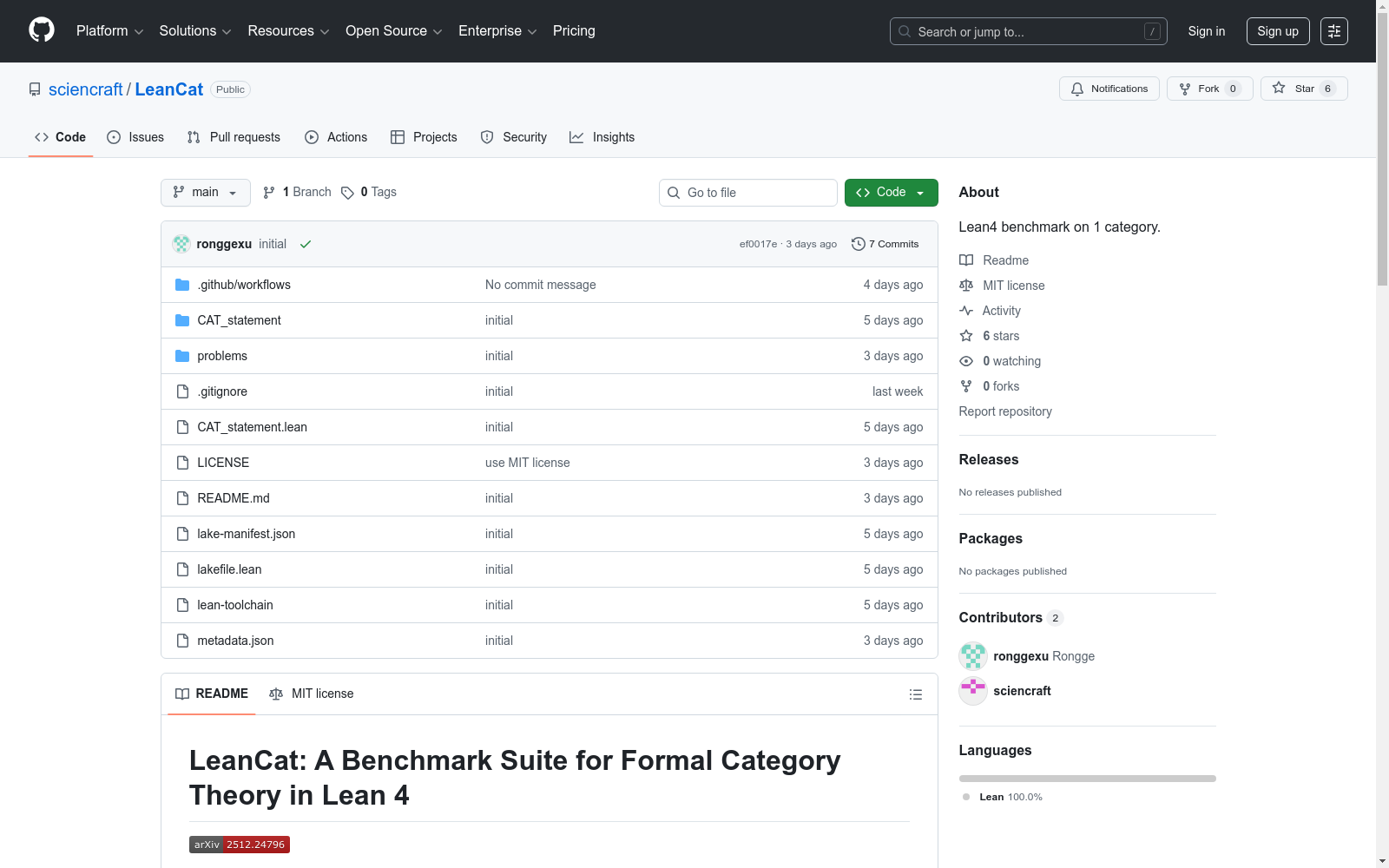Open the README.md file

234,498
